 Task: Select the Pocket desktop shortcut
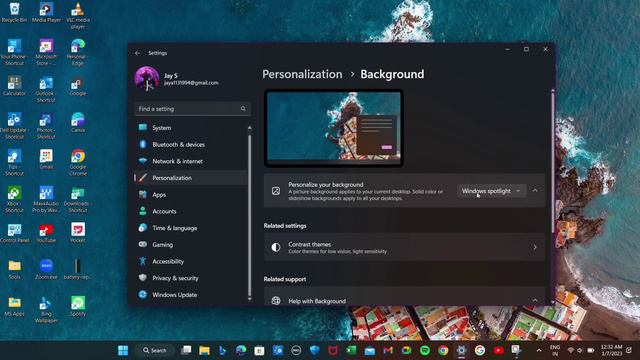78,232
